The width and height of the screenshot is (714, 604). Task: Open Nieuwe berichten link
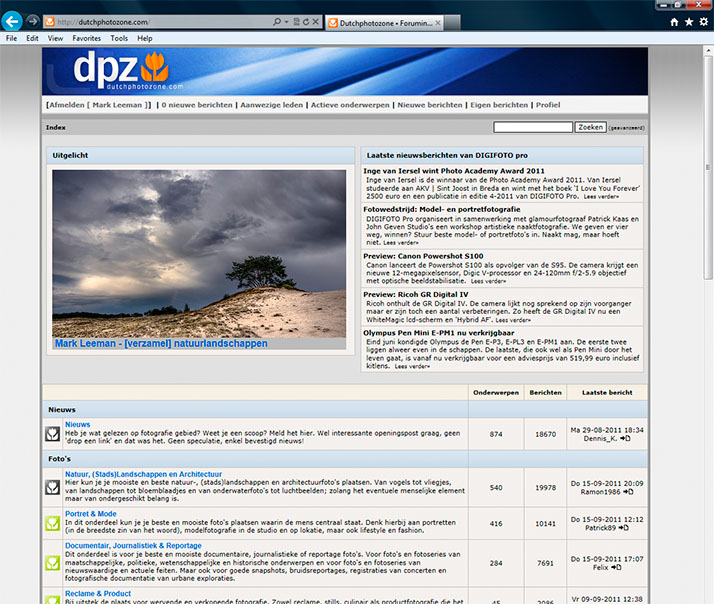(430, 105)
